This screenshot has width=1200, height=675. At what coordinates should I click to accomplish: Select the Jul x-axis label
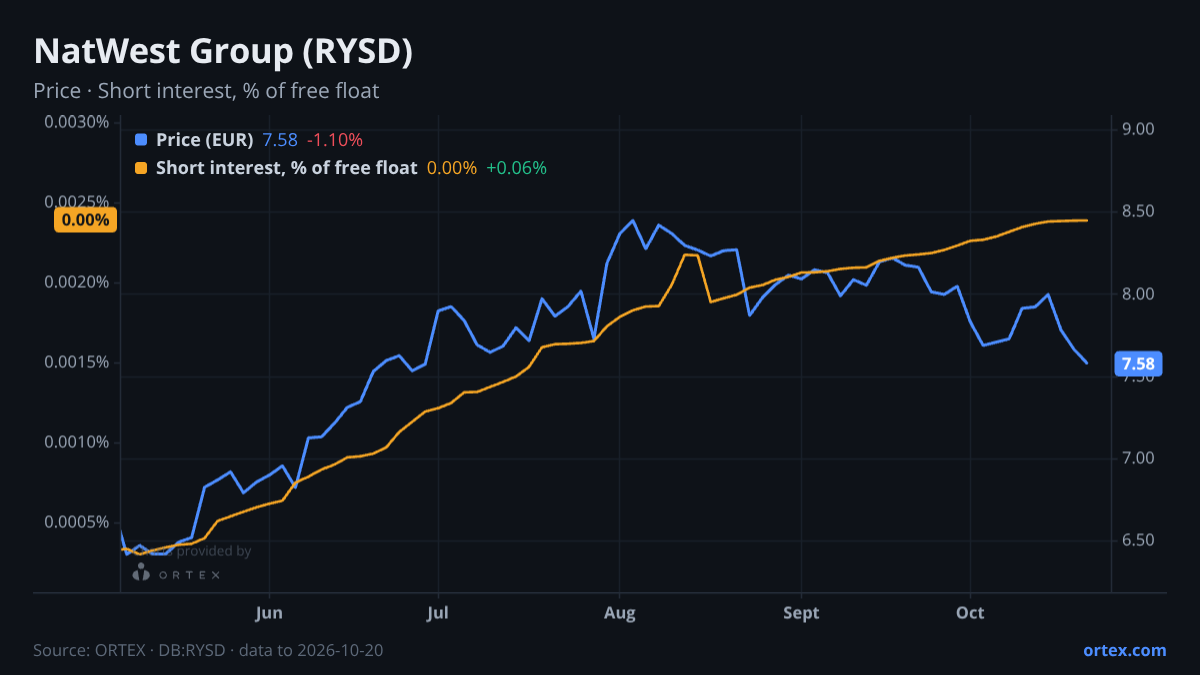[x=437, y=612]
